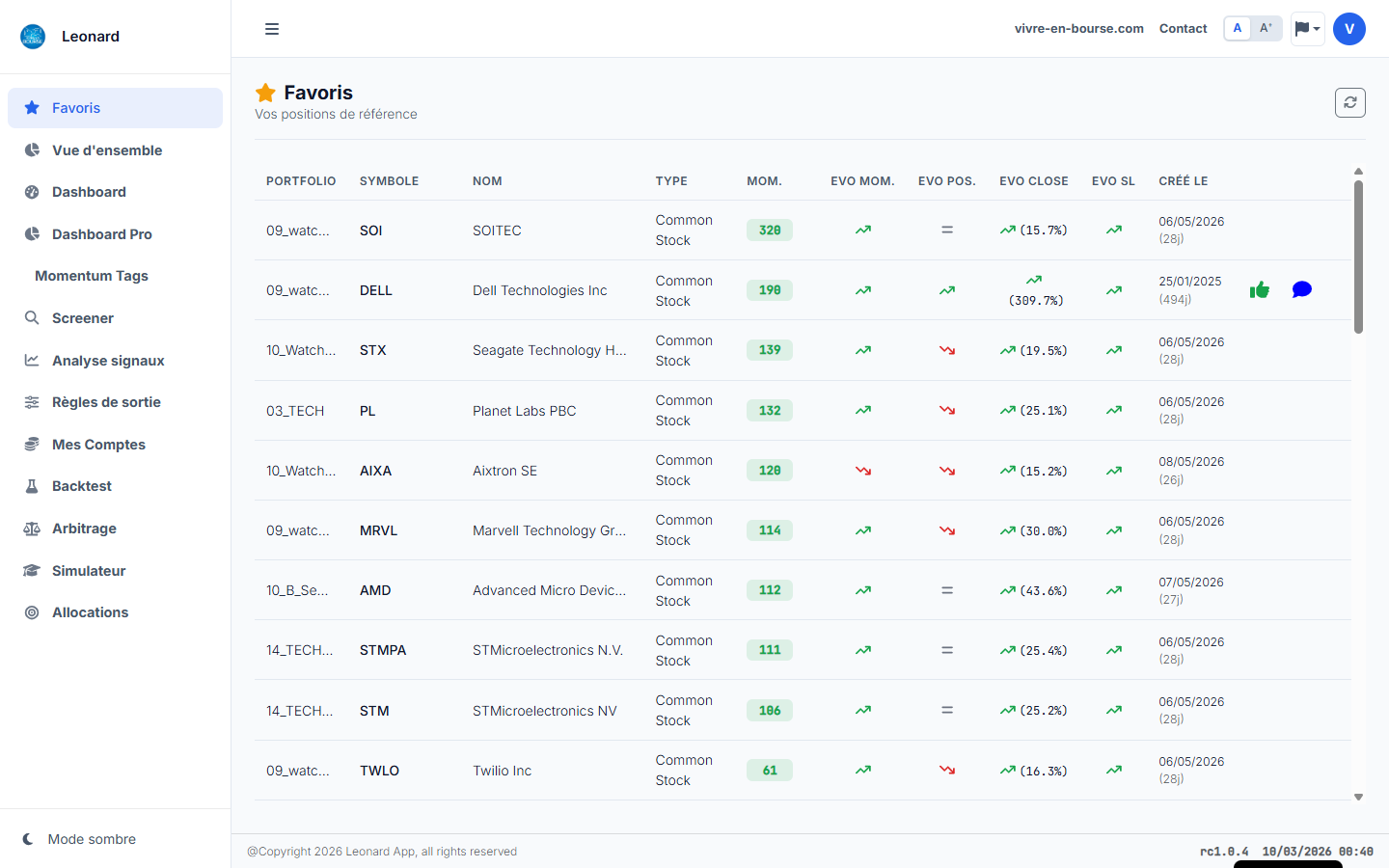Image resolution: width=1389 pixels, height=868 pixels.
Task: Go to Dashboard Pro in the sidebar
Action: tap(115, 234)
